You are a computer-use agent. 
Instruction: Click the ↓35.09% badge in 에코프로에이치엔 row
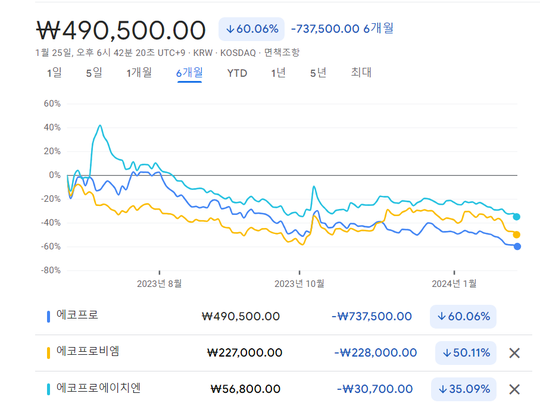click(x=464, y=389)
